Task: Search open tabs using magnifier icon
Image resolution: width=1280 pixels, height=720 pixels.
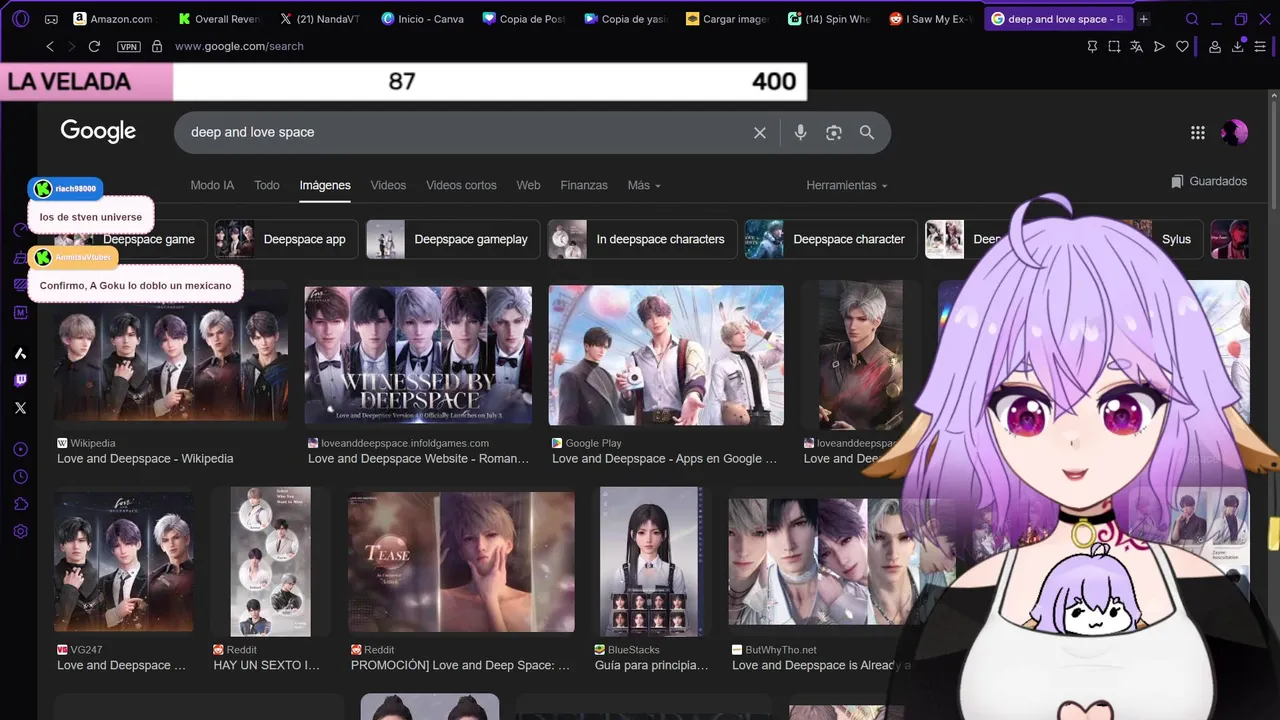Action: click(1192, 19)
